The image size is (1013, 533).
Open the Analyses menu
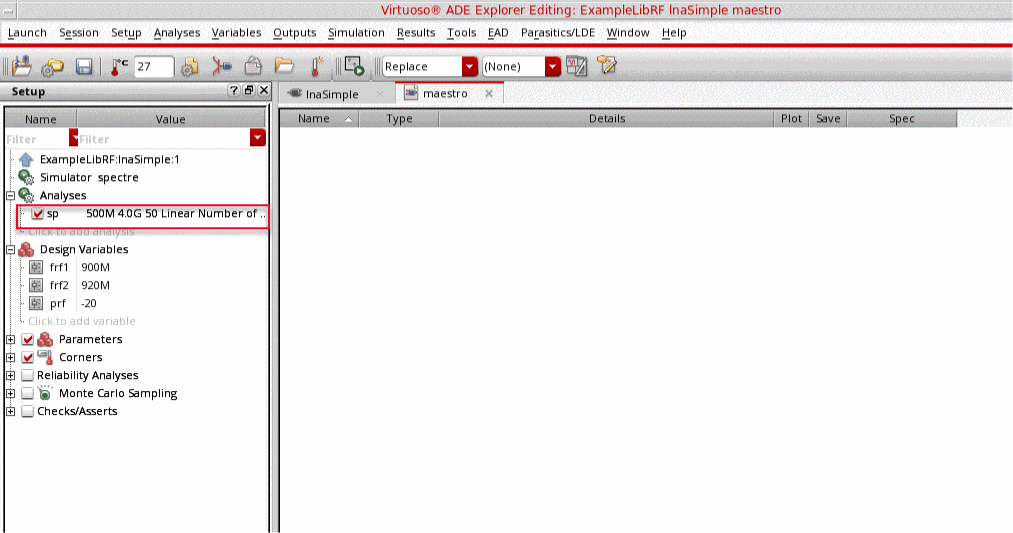(177, 32)
